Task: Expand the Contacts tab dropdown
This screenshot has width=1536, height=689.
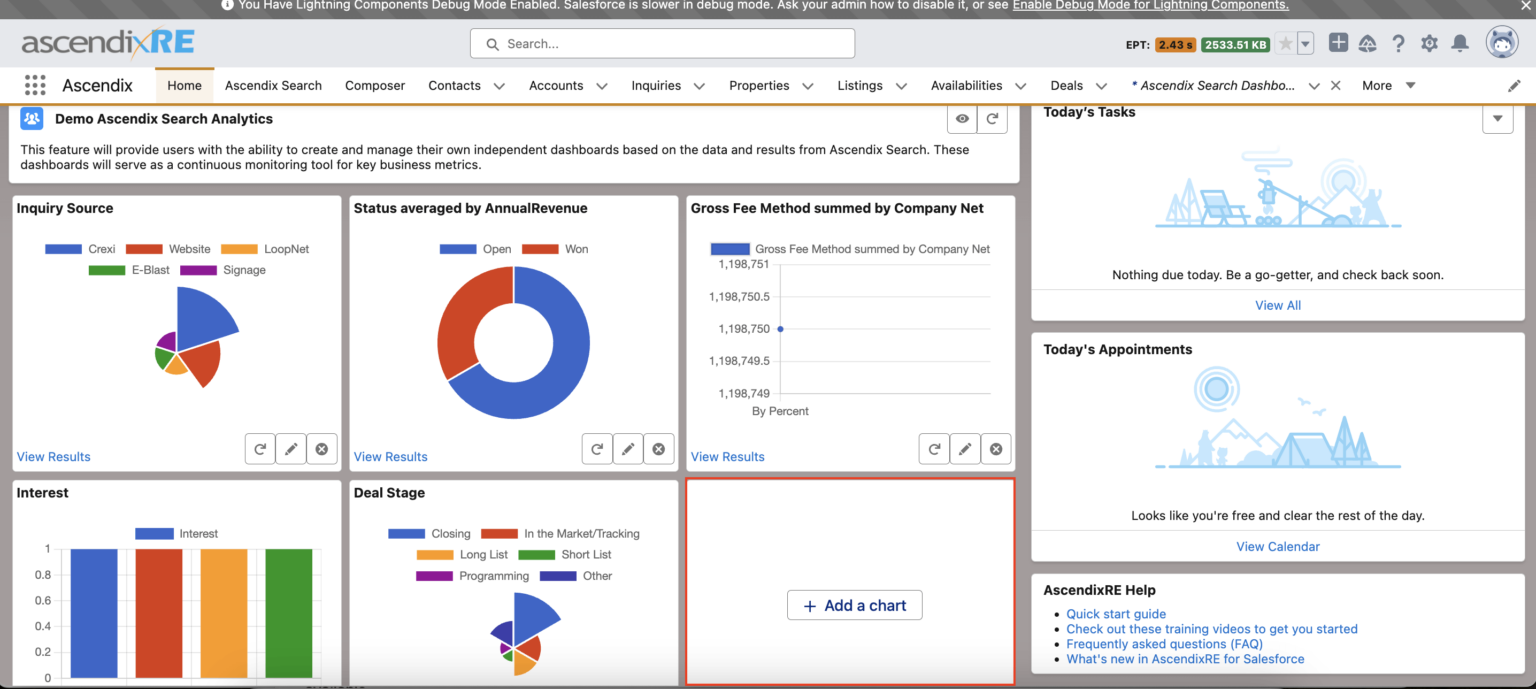Action: [499, 86]
